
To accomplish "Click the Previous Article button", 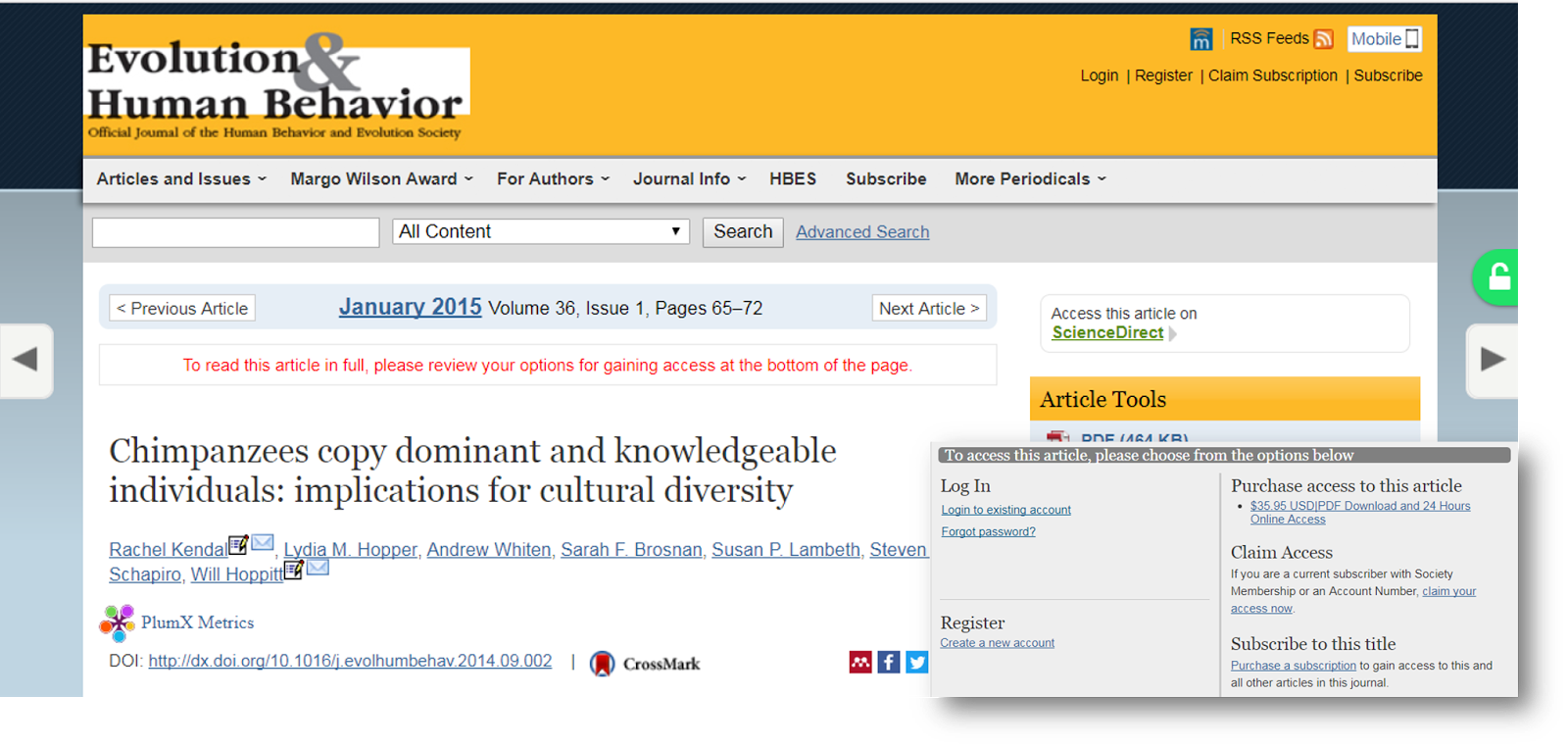I will (x=182, y=308).
